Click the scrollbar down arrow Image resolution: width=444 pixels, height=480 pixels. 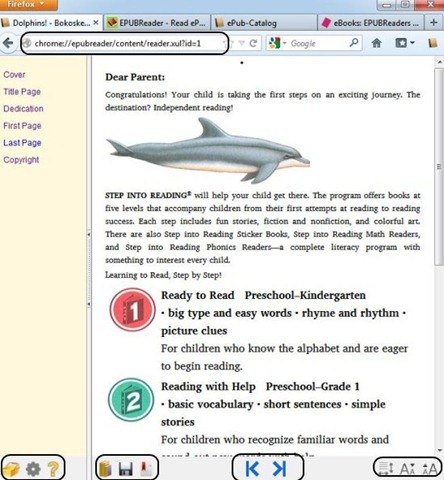439,450
